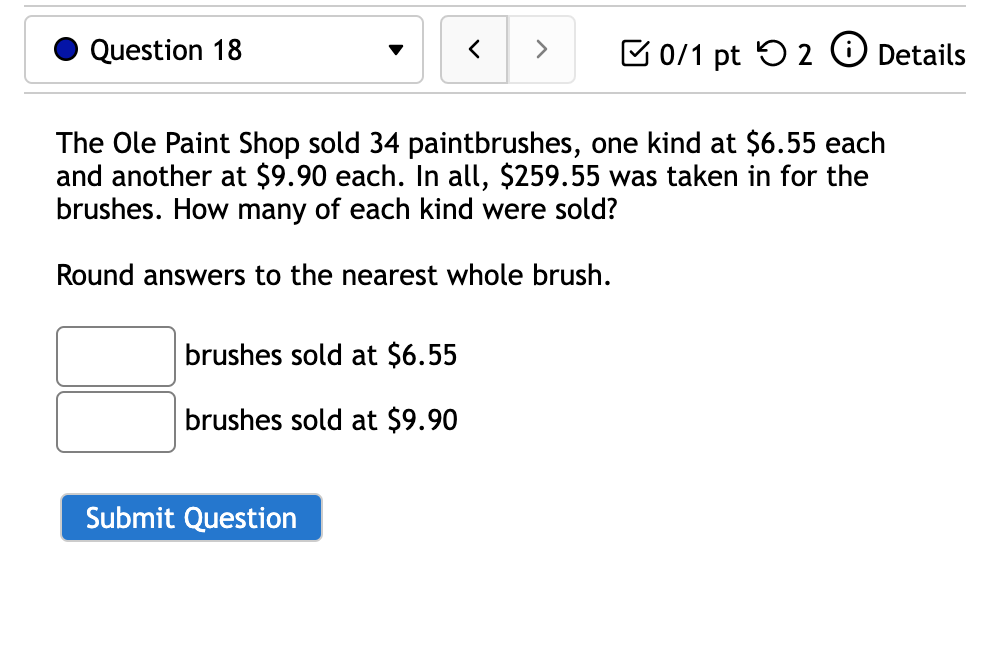The image size is (988, 659).
Task: Open the info icon beside Details
Action: tap(849, 52)
